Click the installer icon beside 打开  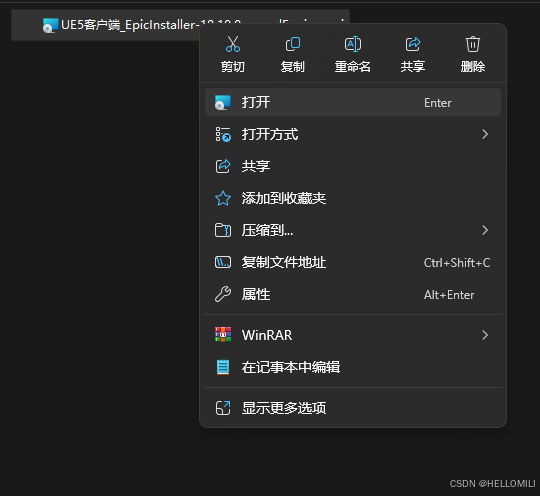(x=223, y=103)
